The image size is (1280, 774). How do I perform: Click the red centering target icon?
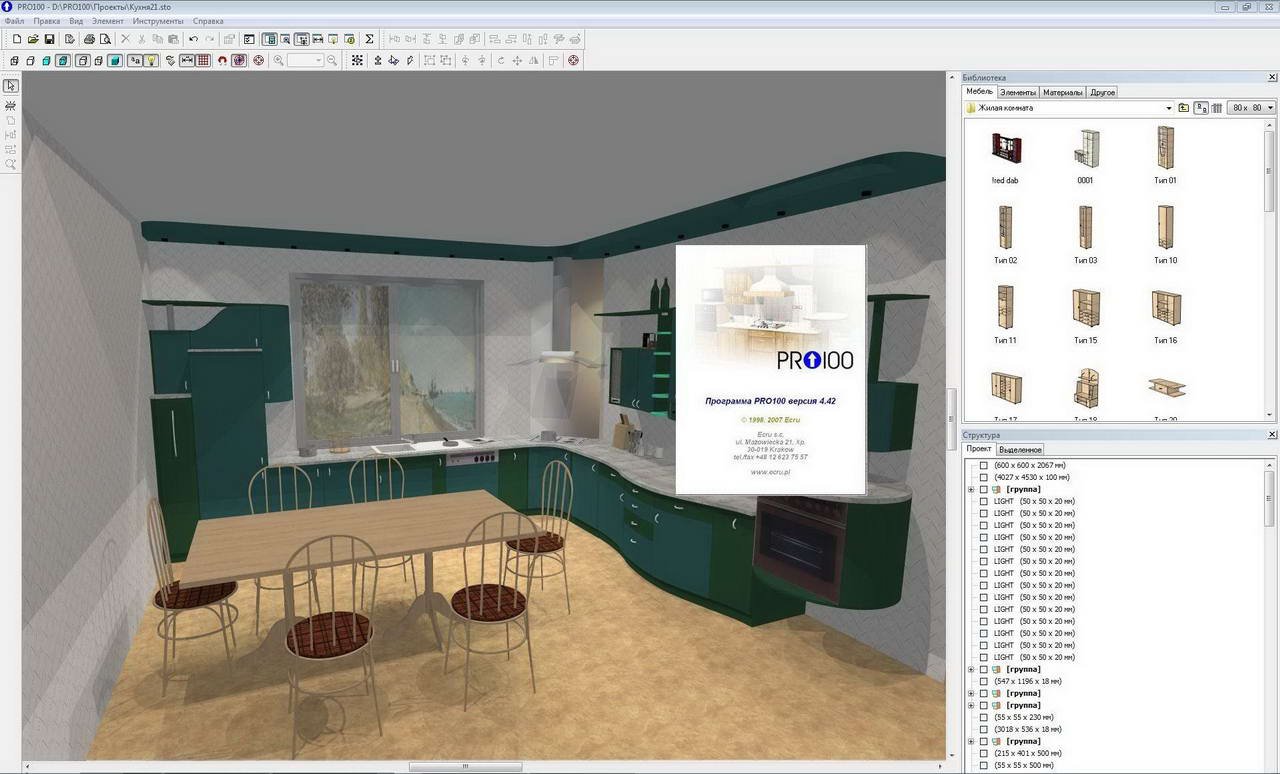click(258, 60)
